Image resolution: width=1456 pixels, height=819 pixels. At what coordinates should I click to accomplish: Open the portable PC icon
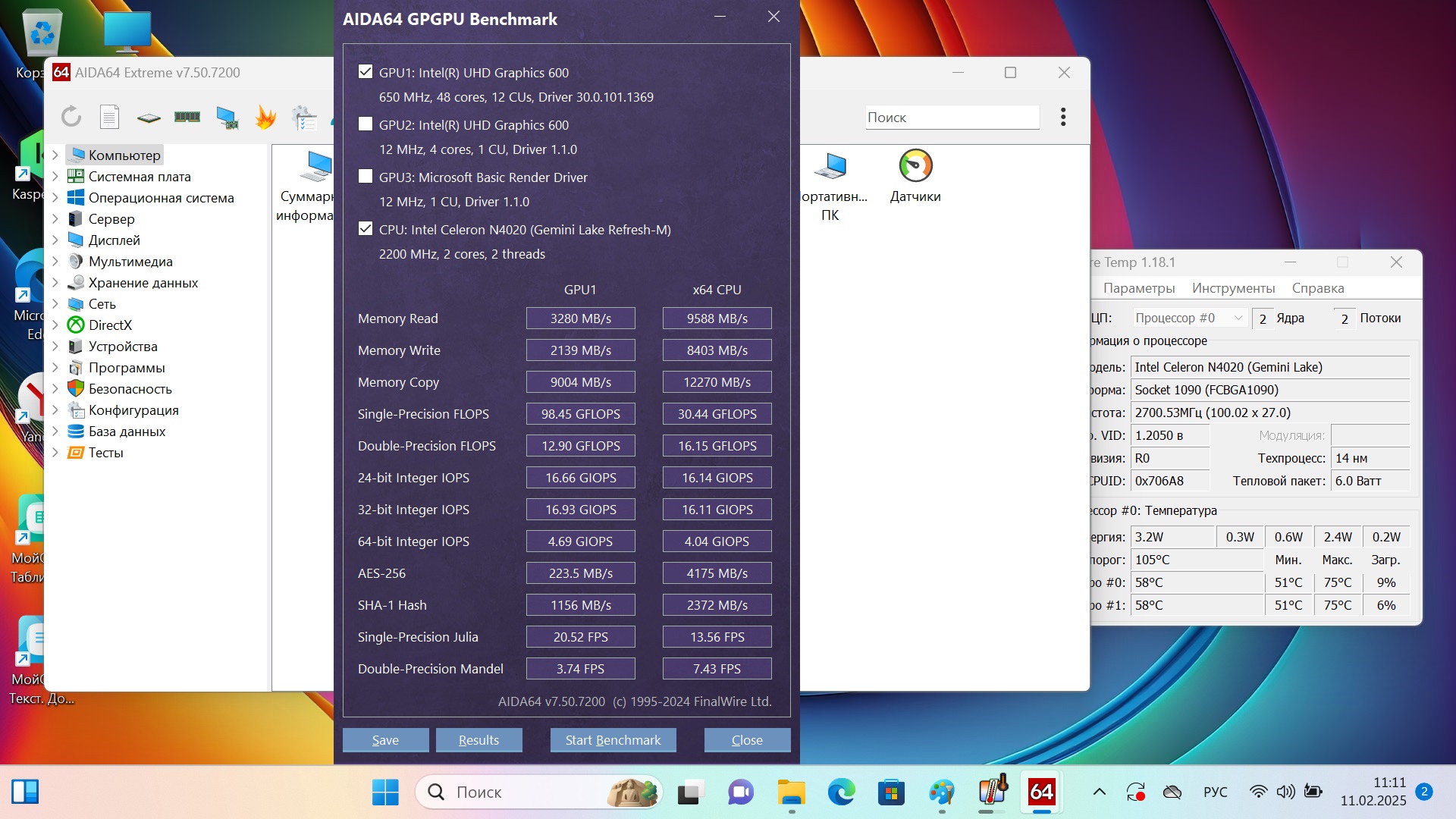832,186
